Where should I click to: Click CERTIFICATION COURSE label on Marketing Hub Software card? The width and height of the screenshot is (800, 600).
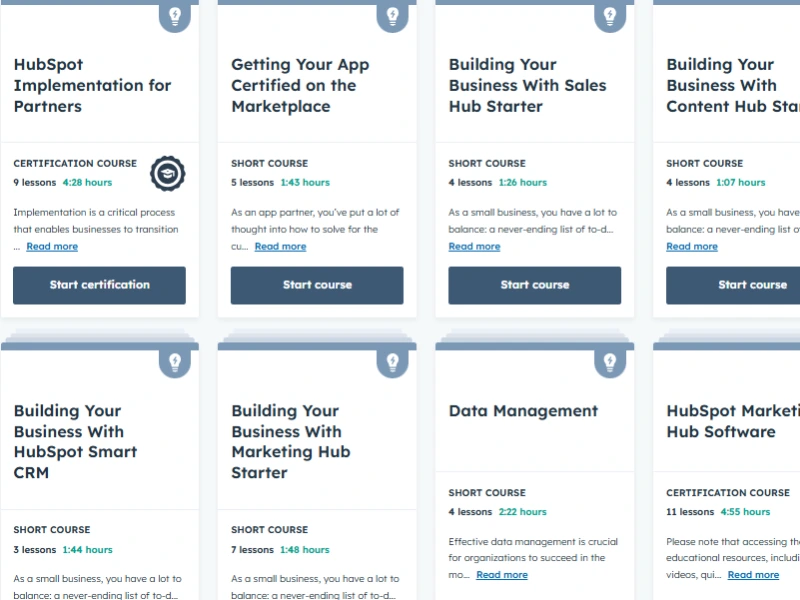(728, 493)
